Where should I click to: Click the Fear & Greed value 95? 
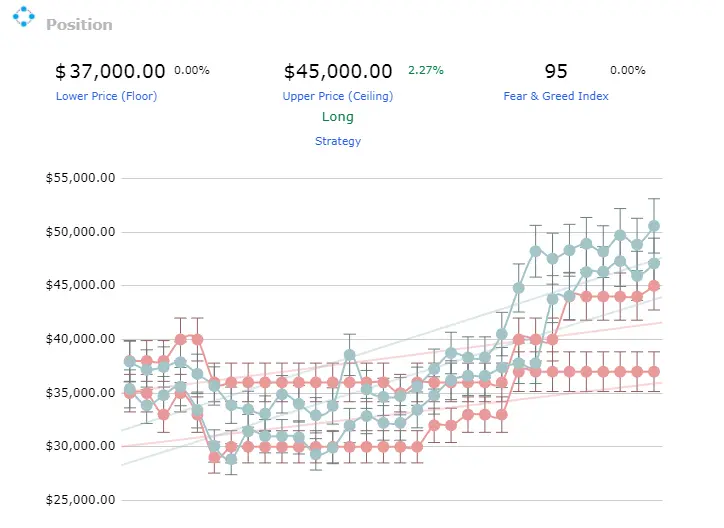(x=555, y=72)
